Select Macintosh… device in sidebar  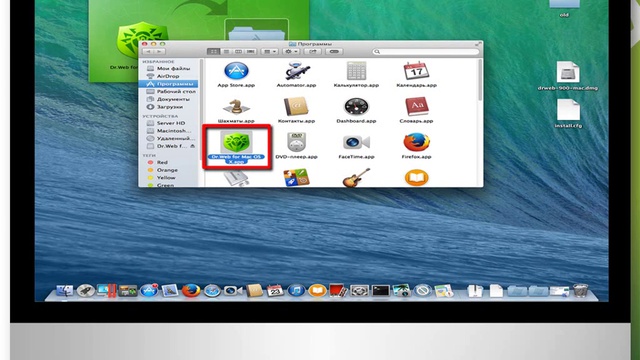(x=169, y=131)
